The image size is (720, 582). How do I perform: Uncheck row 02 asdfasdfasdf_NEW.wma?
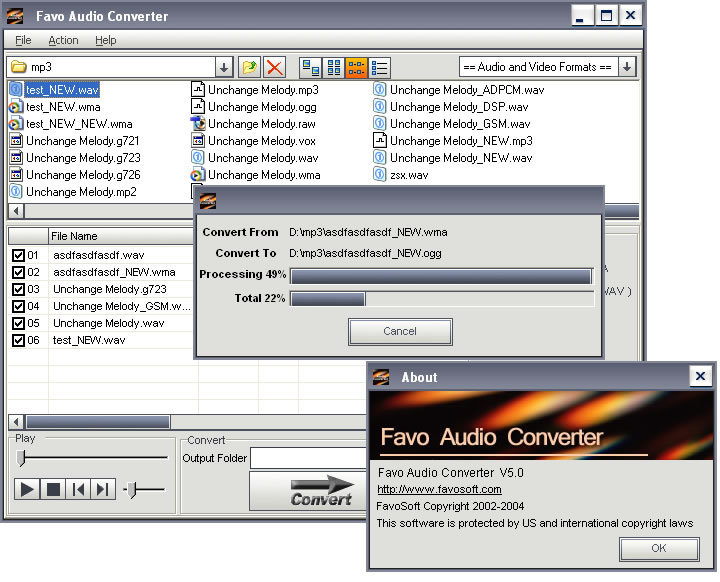[18, 272]
